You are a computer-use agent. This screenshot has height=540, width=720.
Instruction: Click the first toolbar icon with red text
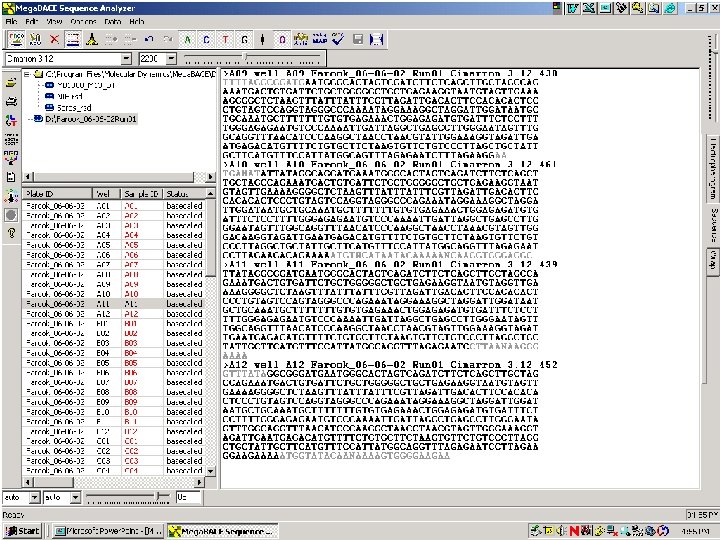tap(17, 39)
